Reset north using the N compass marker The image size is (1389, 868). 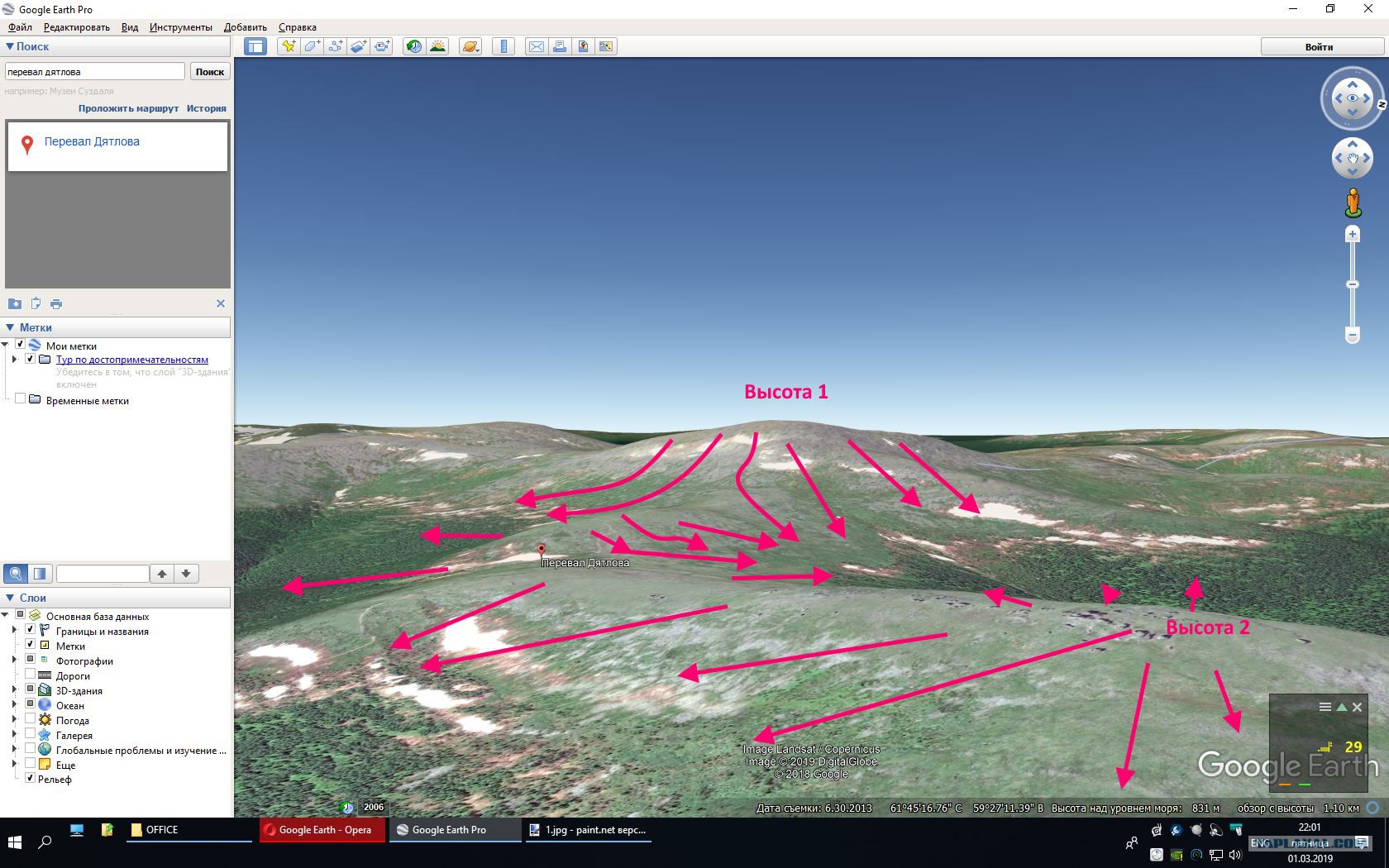pos(1381,105)
